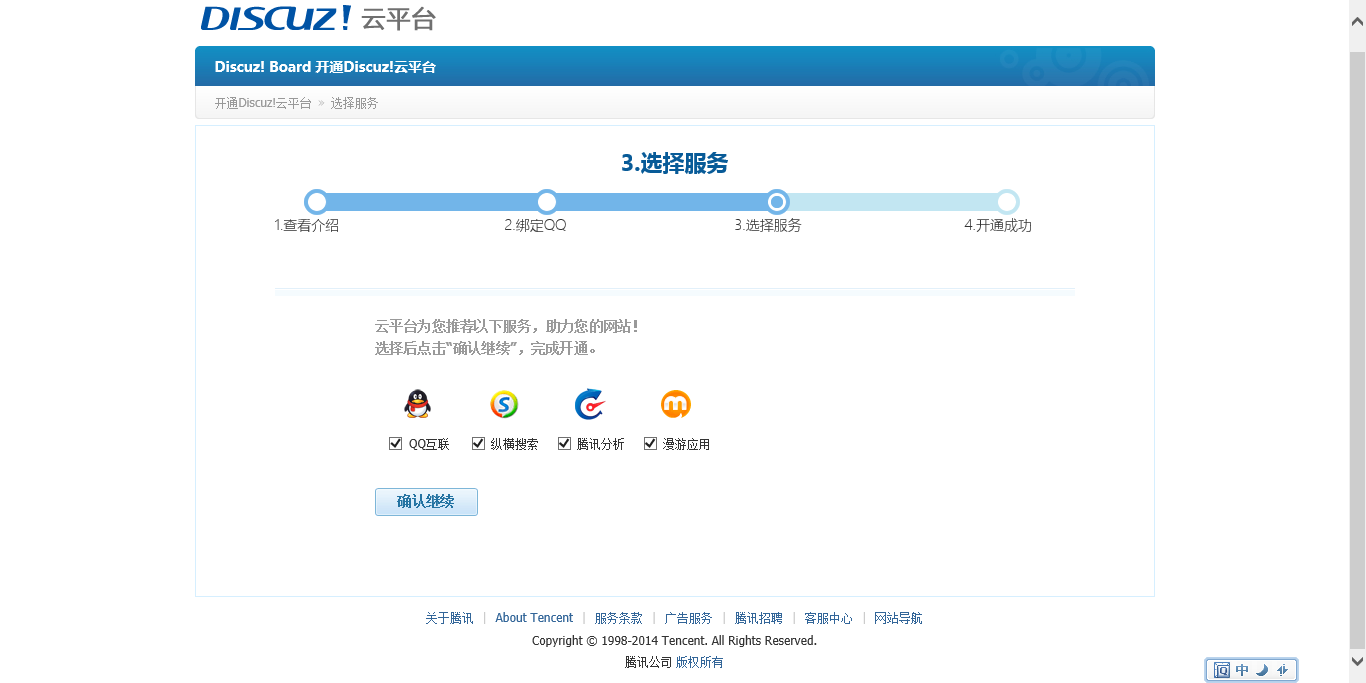
Task: Open the About Tencent footer link
Action: pyautogui.click(x=534, y=618)
